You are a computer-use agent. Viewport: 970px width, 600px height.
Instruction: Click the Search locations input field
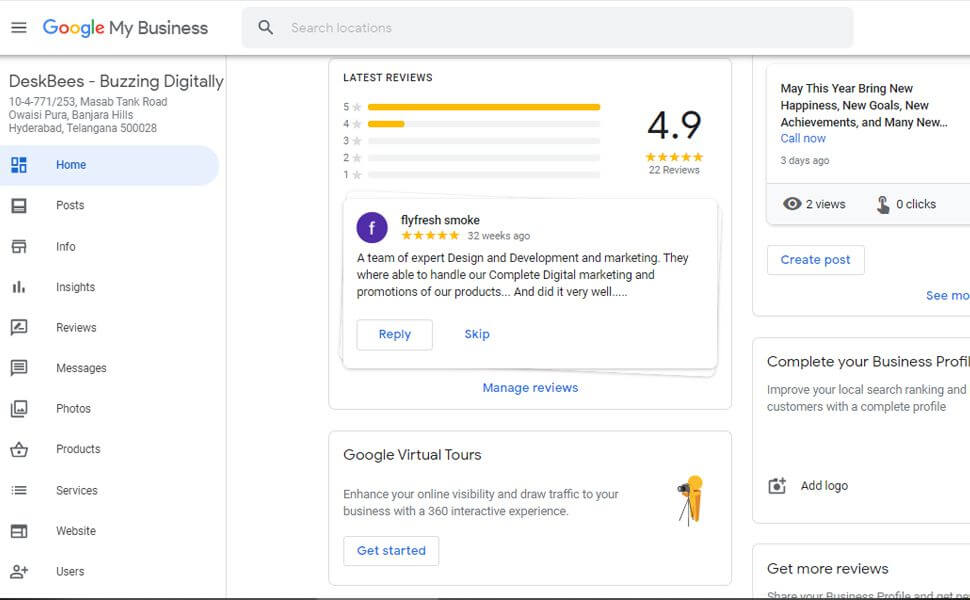547,28
